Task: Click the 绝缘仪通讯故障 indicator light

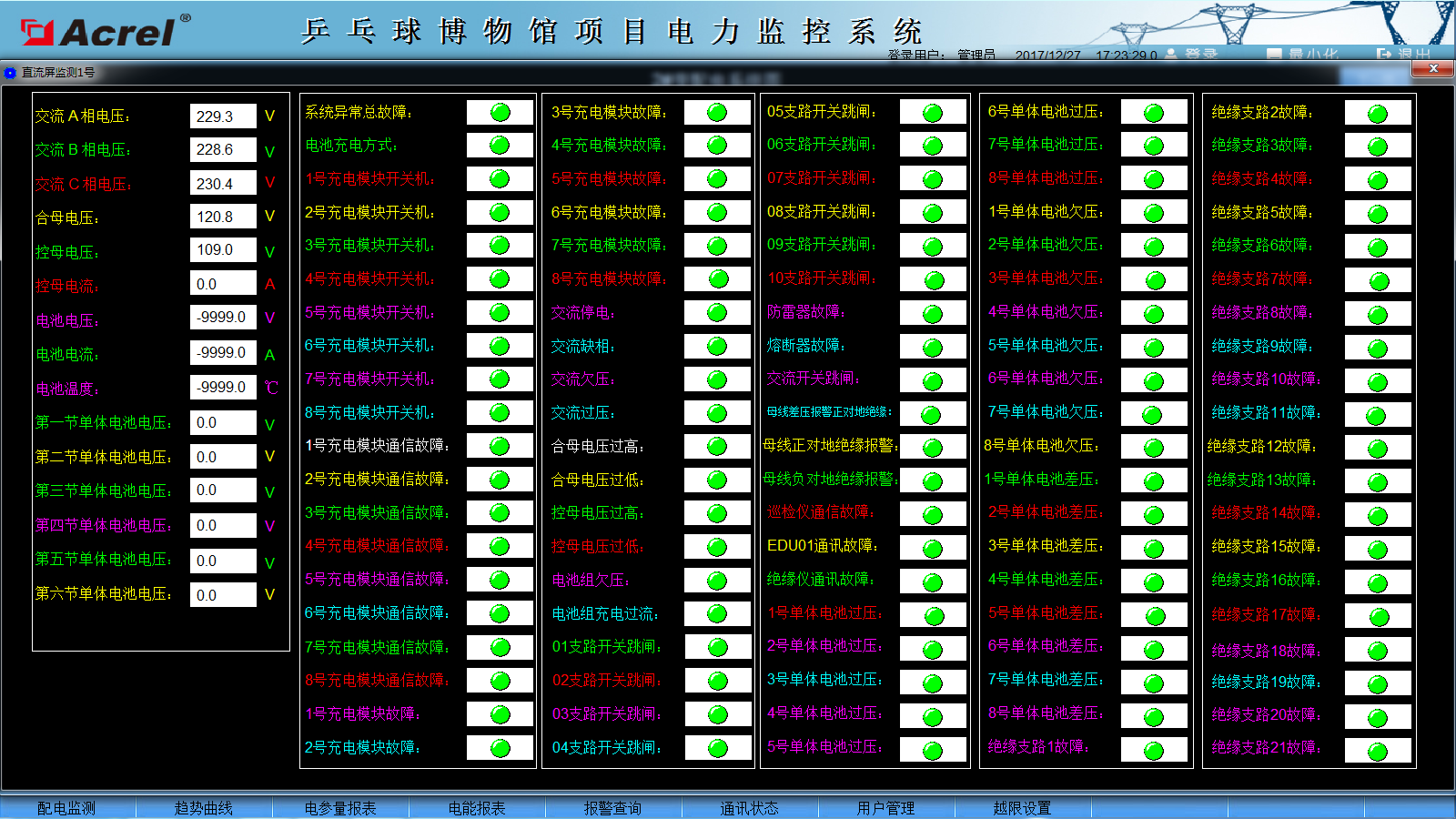Action: (934, 582)
